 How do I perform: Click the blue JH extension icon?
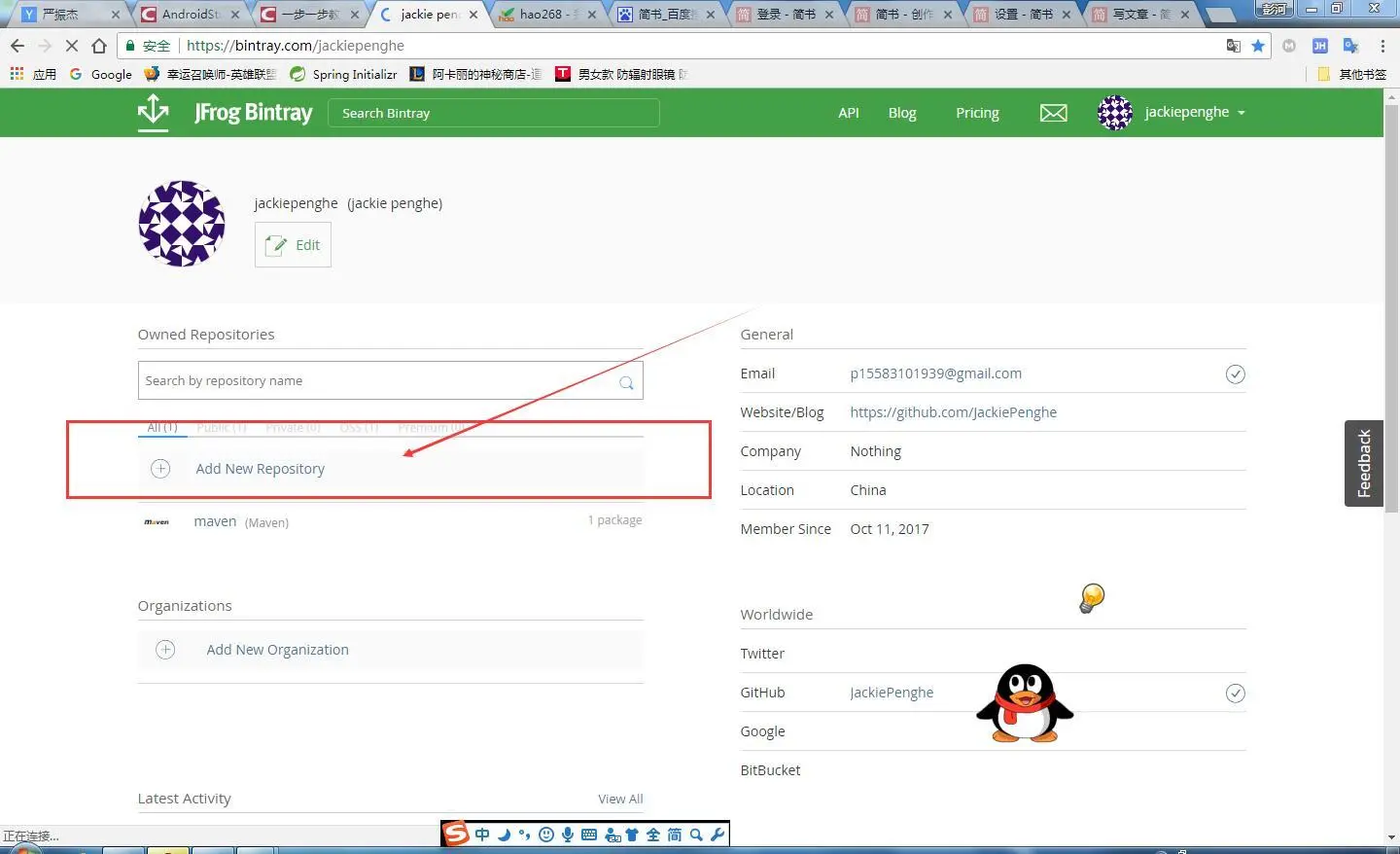tap(1319, 46)
